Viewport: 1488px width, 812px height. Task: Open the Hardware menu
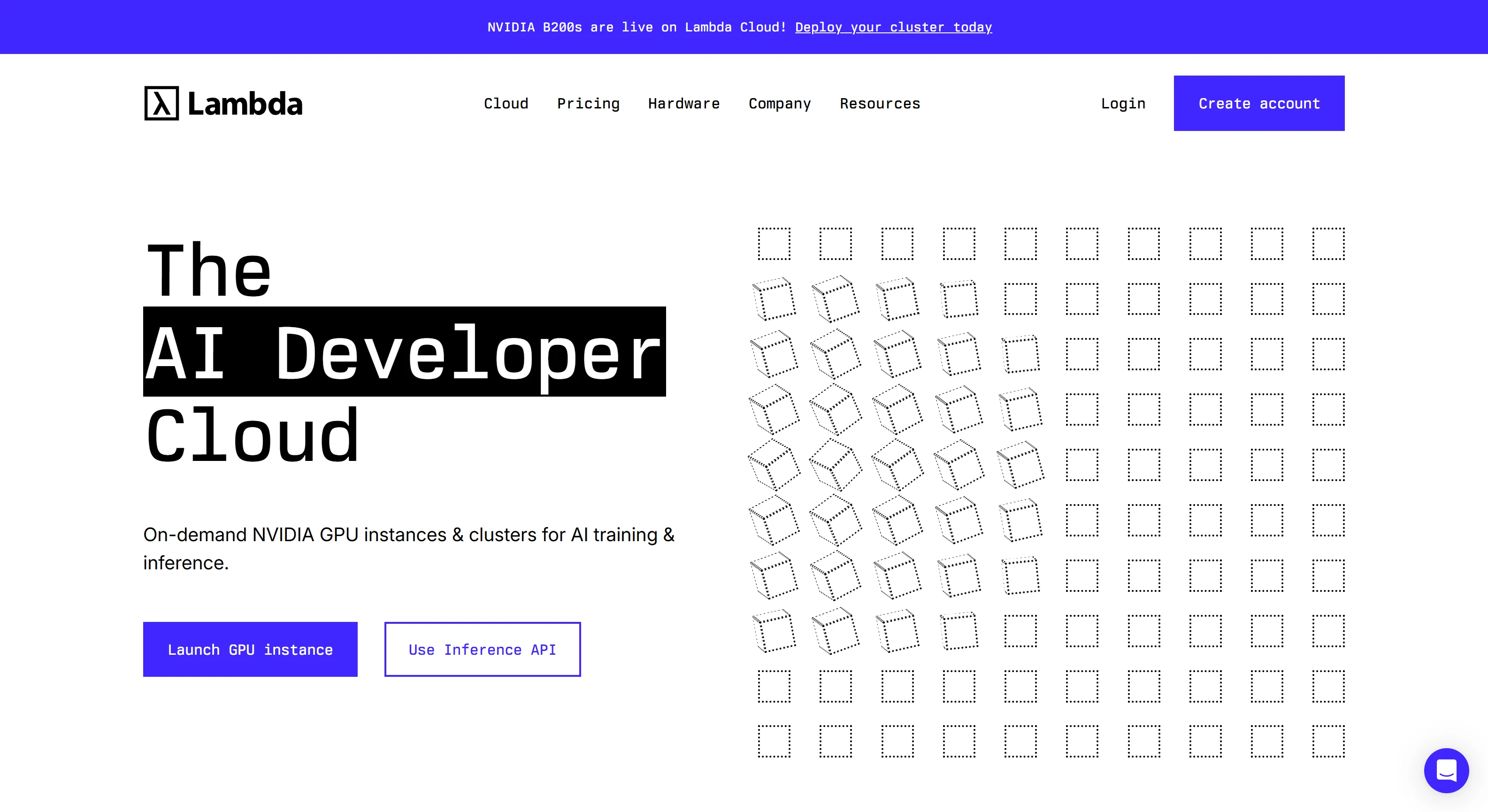click(684, 103)
